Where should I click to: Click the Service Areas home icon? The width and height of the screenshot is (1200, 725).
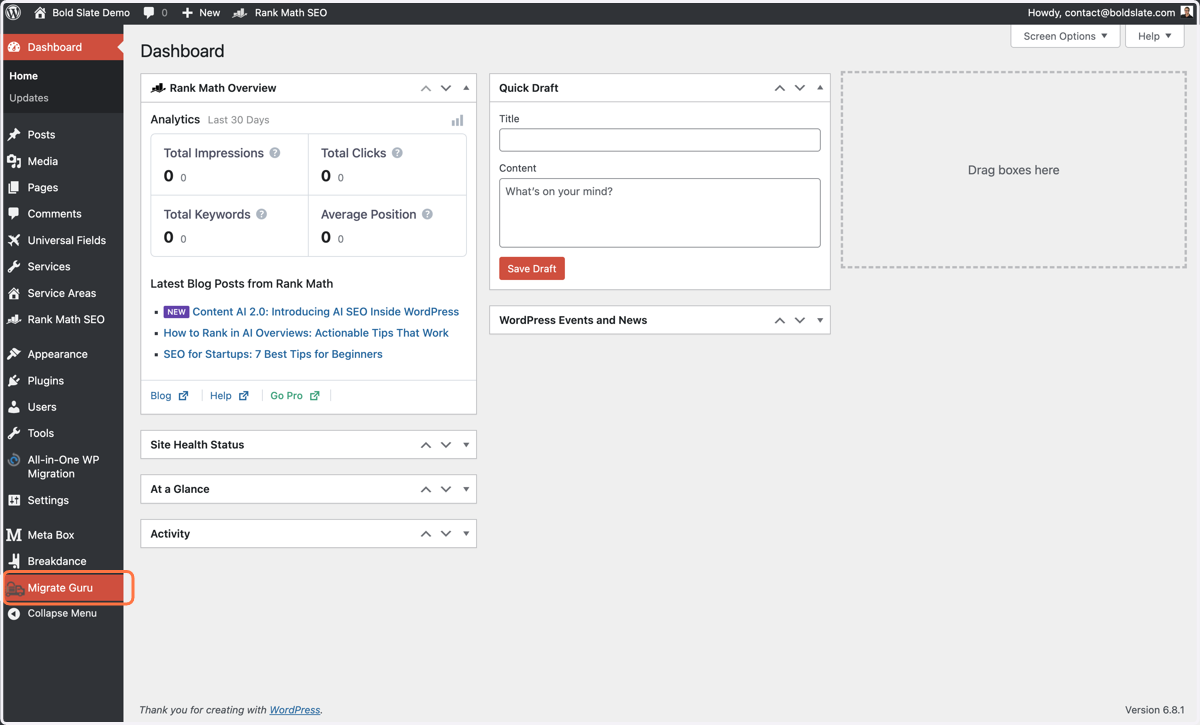14,293
